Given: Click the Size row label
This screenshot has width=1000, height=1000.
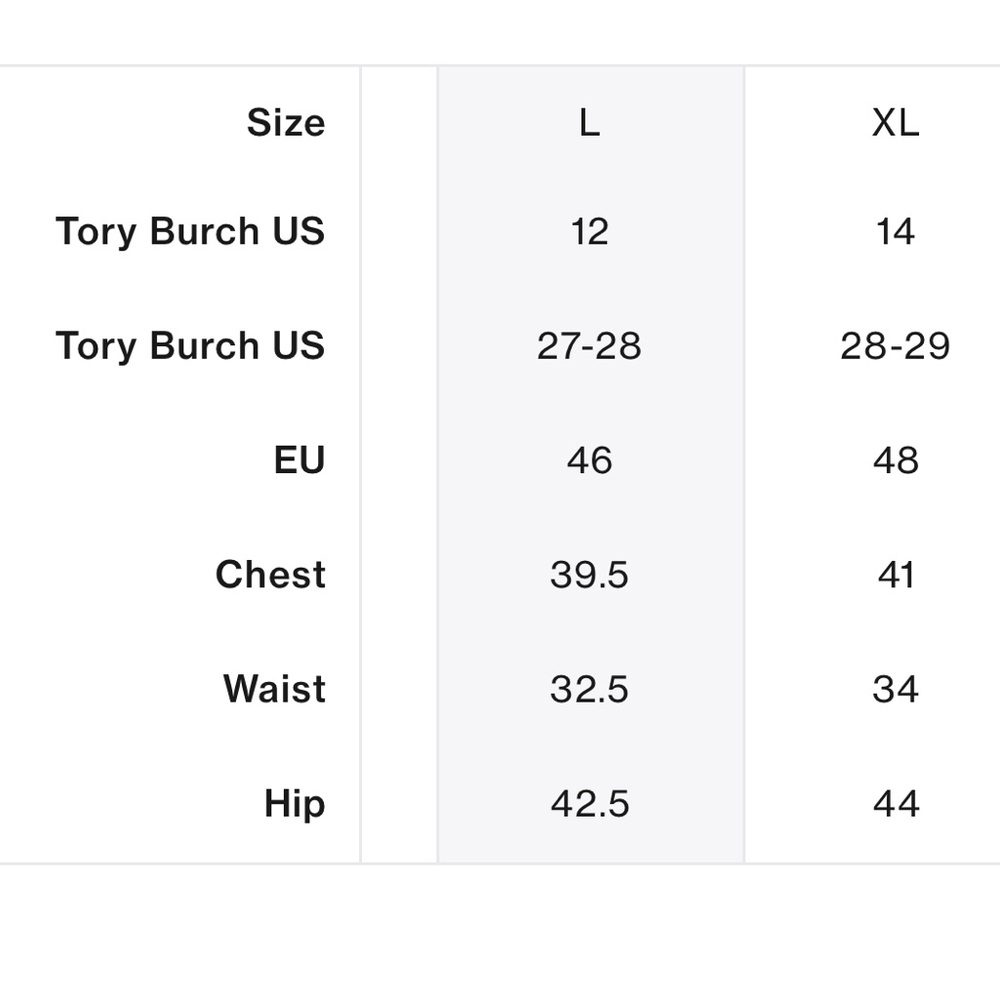Looking at the screenshot, I should coord(286,123).
